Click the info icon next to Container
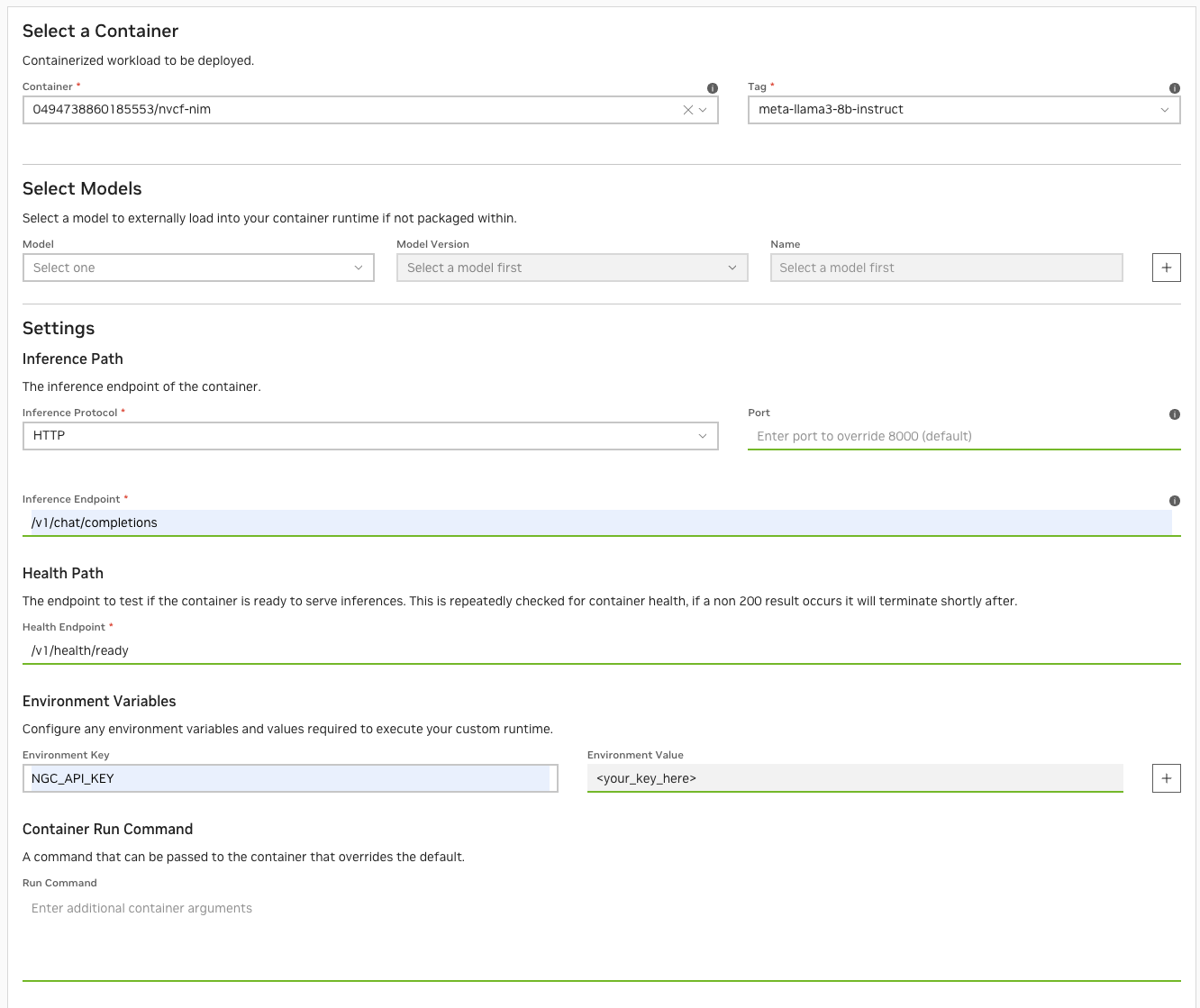This screenshot has width=1200, height=1008. coord(713,88)
